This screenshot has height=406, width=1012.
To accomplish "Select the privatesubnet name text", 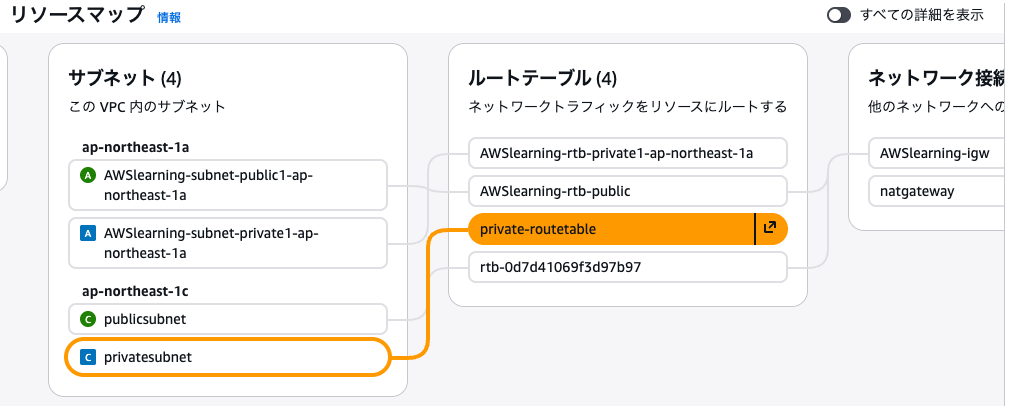I will click(x=147, y=357).
